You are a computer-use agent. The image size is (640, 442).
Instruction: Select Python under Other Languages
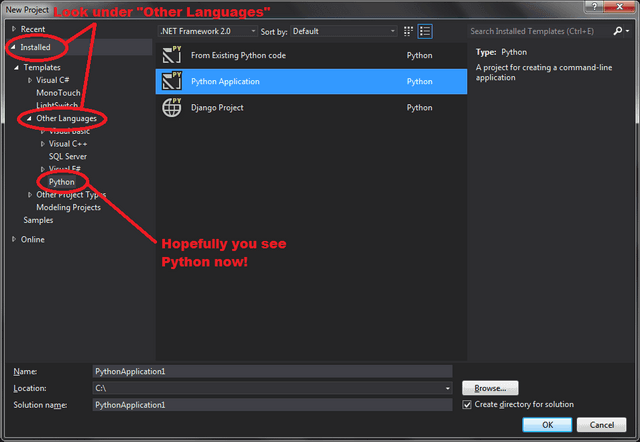pos(62,182)
